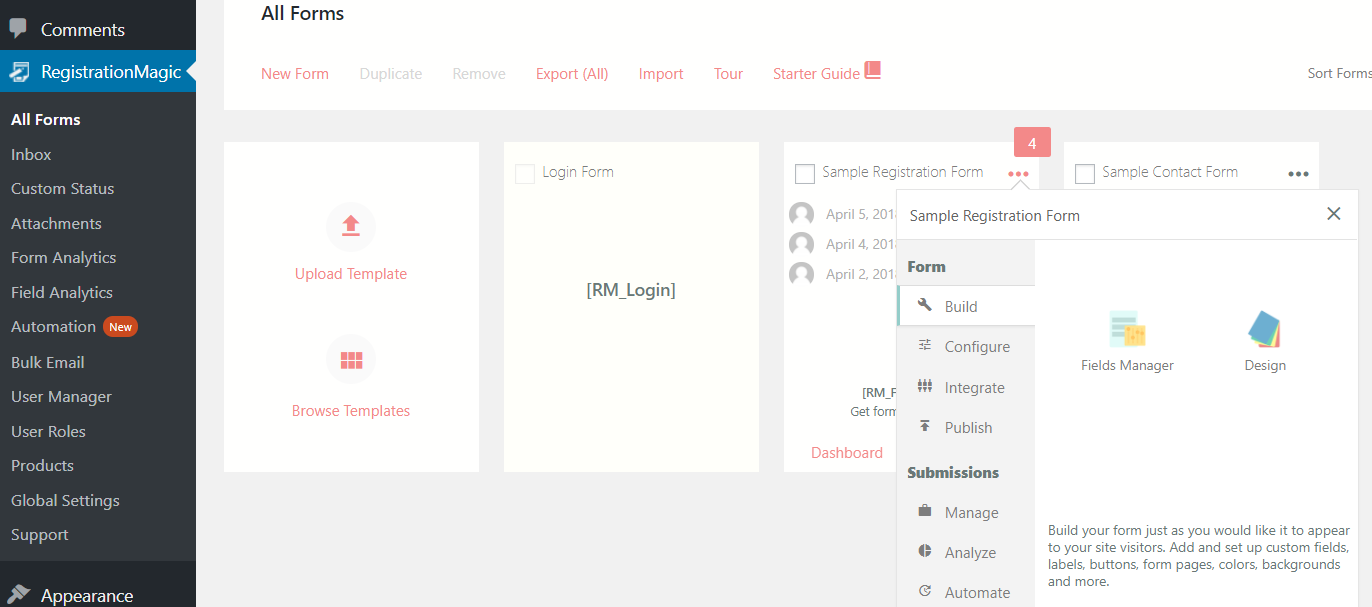Click the Export (All) link
Screen dimensions: 1372x607
coord(572,74)
